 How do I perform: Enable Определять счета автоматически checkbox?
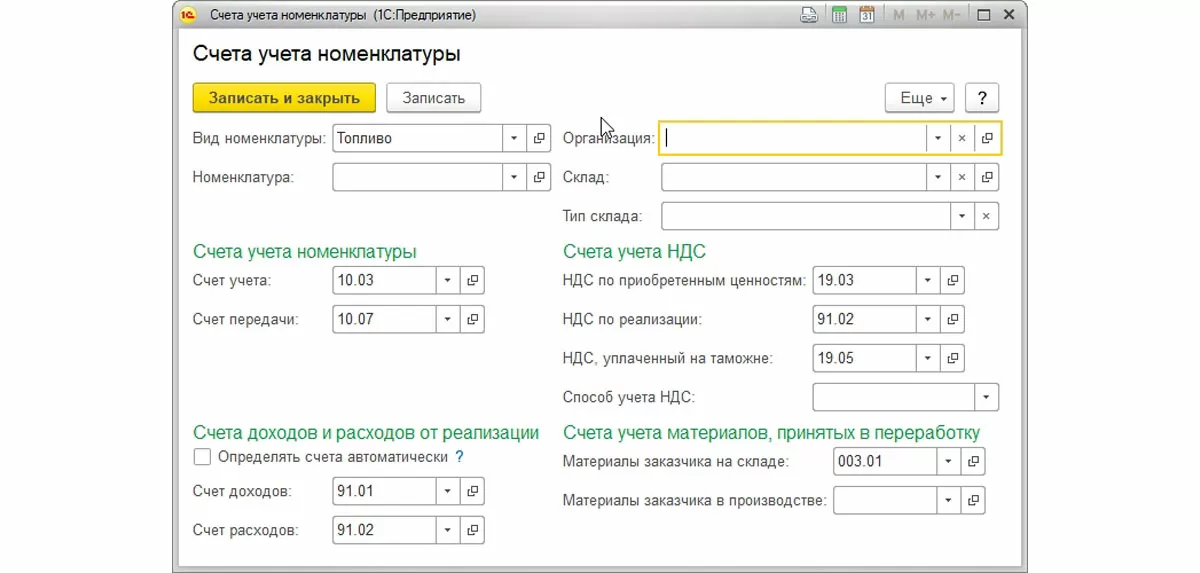202,457
